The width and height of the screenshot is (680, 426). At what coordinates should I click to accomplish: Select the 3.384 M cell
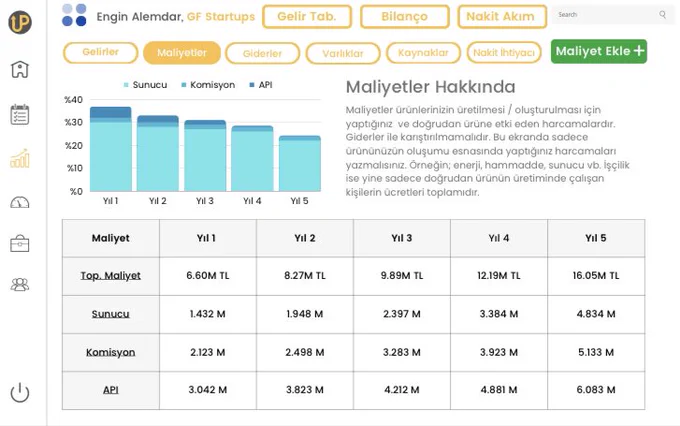[x=499, y=314]
